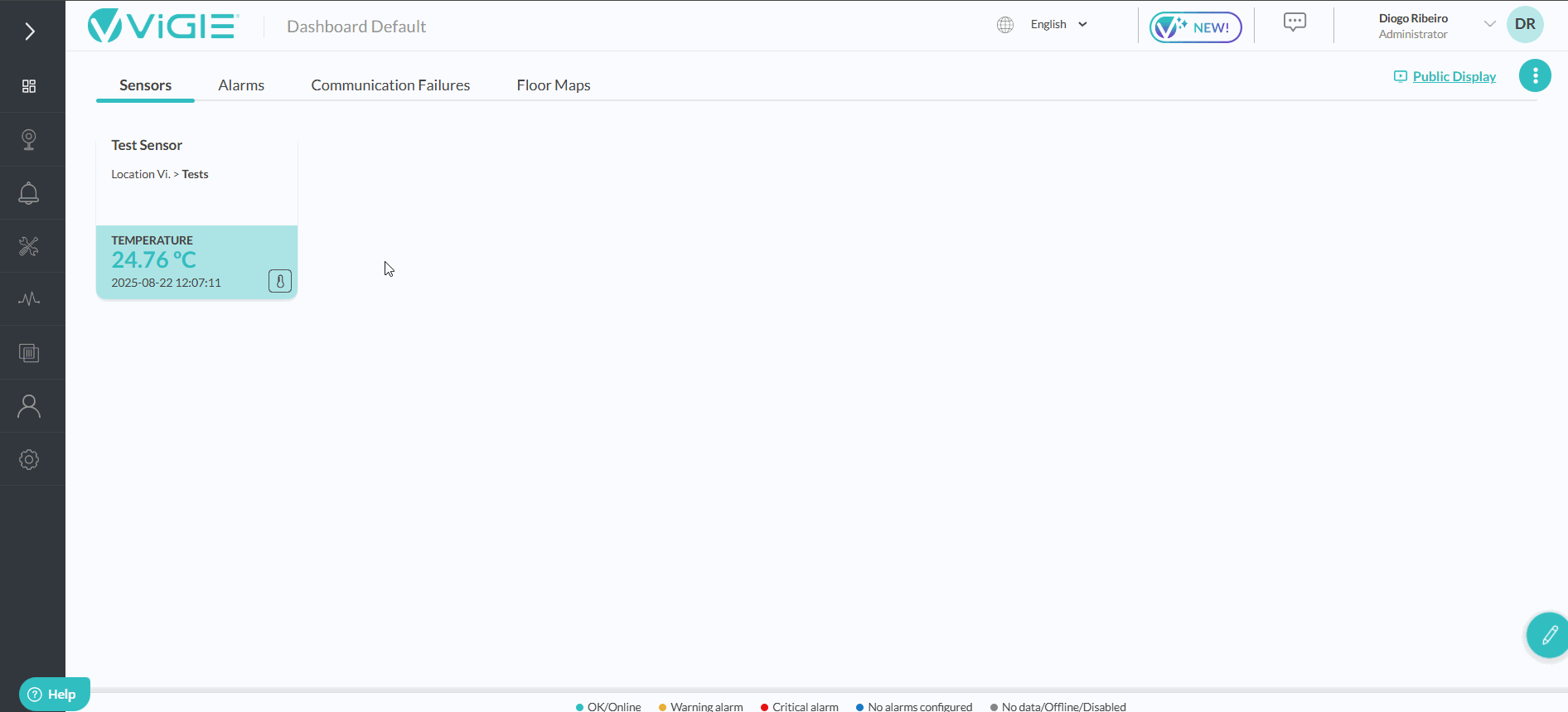Open the three-dot options menu button
This screenshot has width=1568, height=712.
(x=1535, y=75)
